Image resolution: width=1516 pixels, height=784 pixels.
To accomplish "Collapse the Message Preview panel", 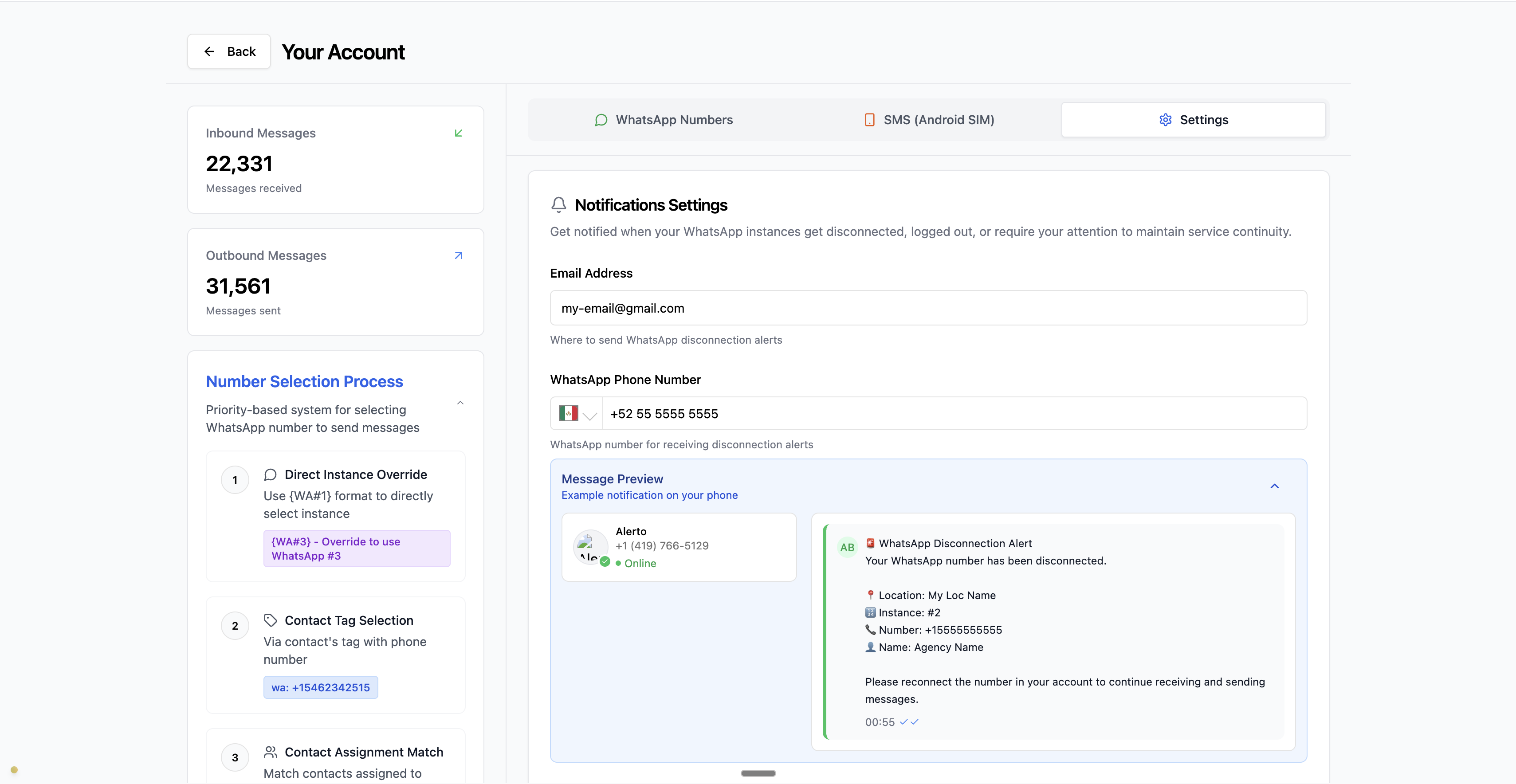I will (1275, 486).
